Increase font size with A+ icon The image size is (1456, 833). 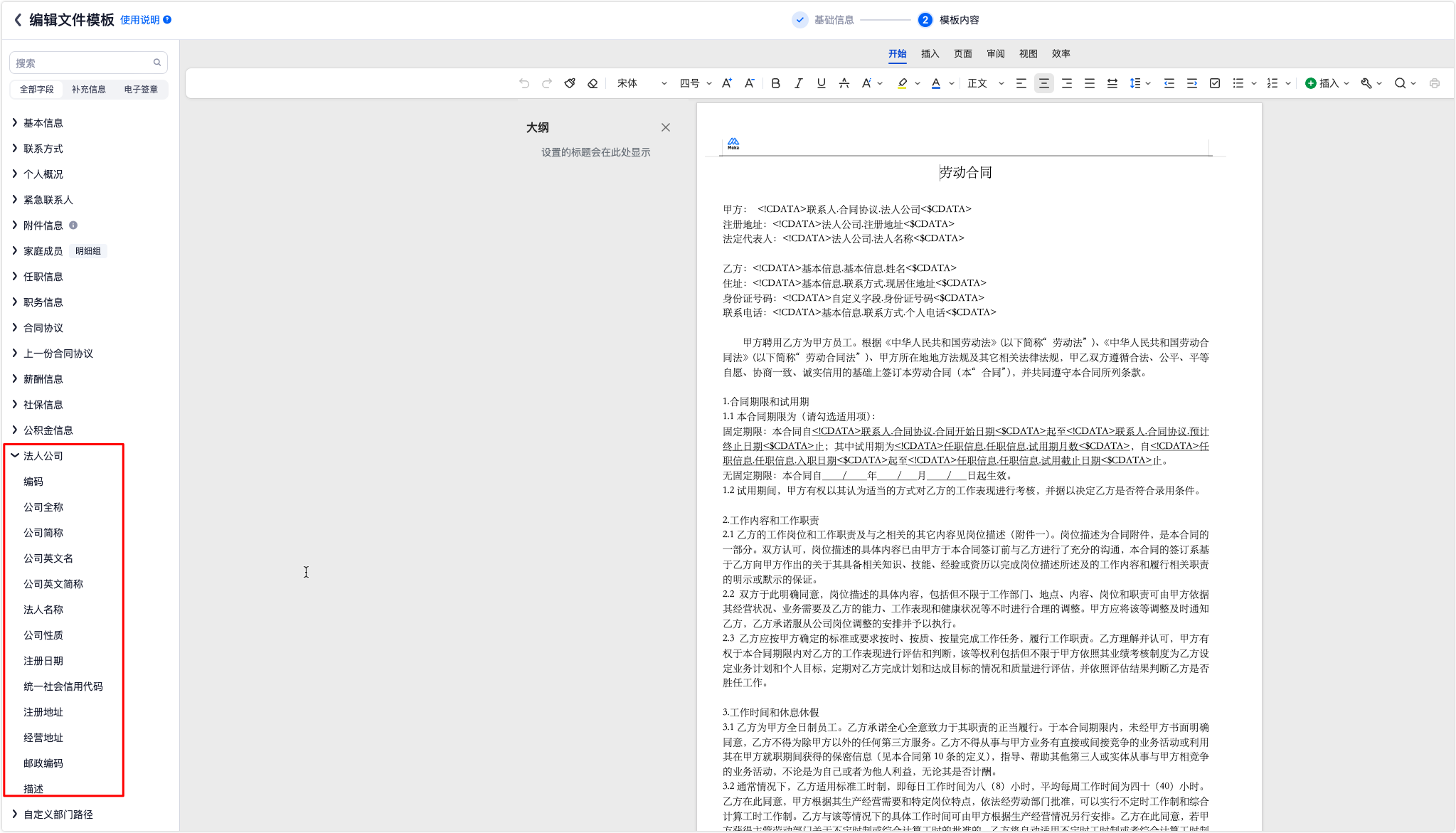[726, 83]
